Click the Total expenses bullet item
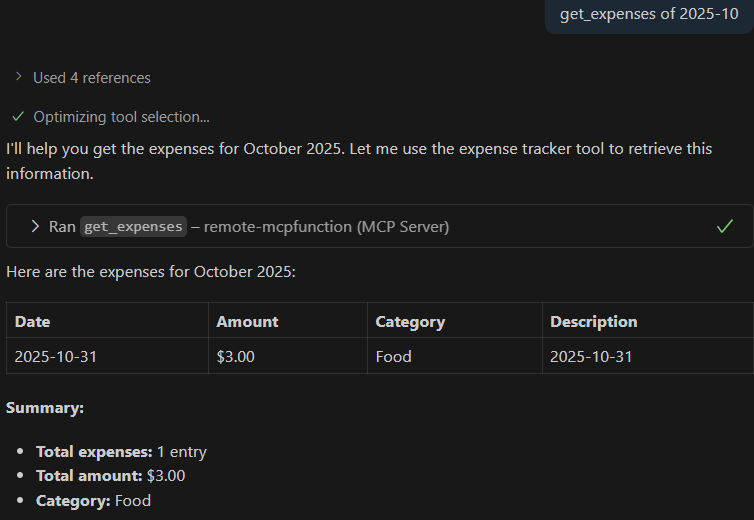Screen dimensions: 754x520 tap(121, 451)
